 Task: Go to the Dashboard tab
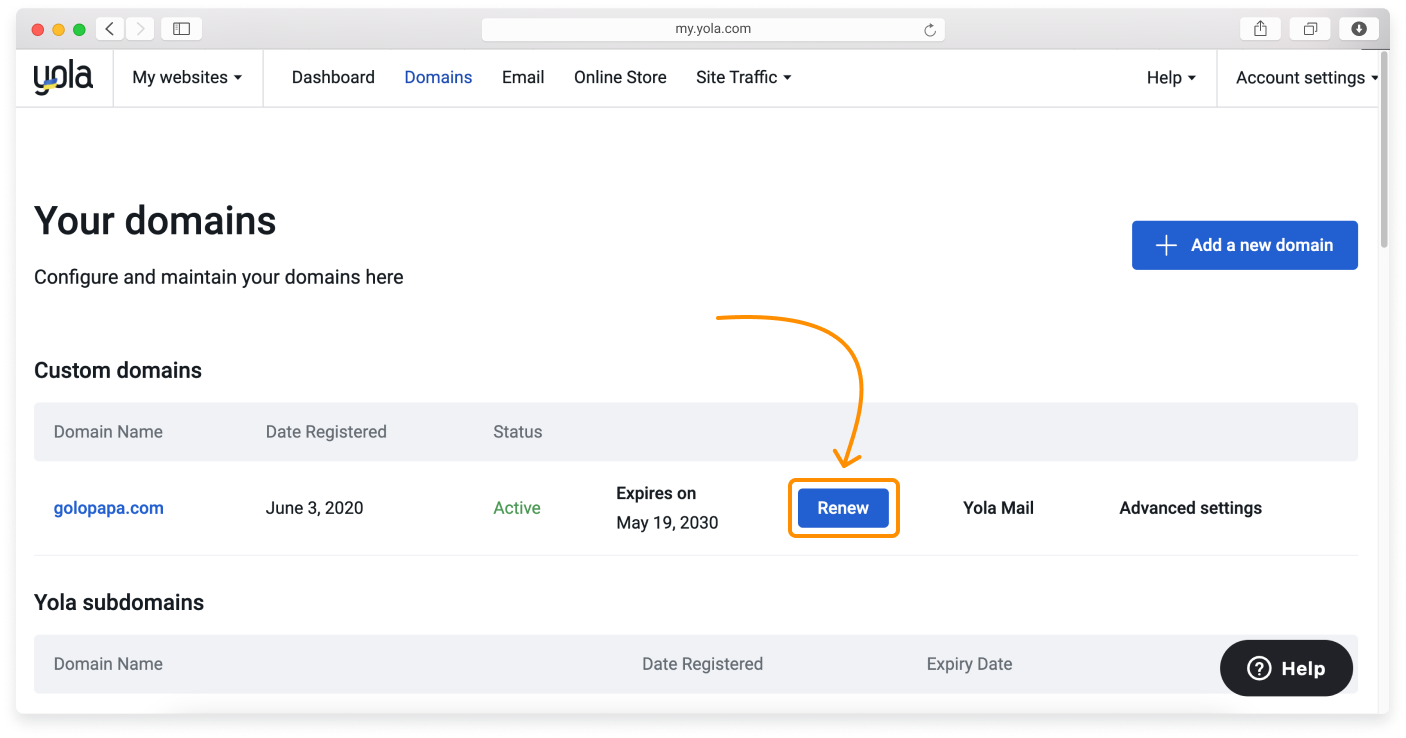tap(333, 78)
